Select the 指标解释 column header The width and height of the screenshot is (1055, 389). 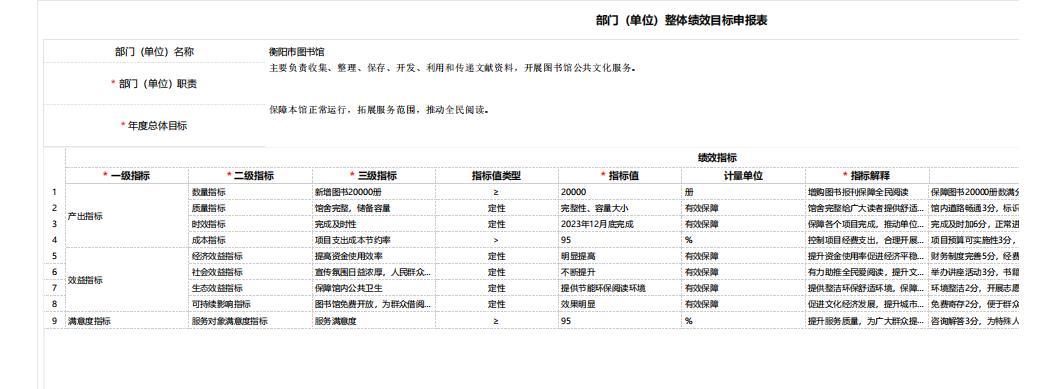[x=867, y=176]
